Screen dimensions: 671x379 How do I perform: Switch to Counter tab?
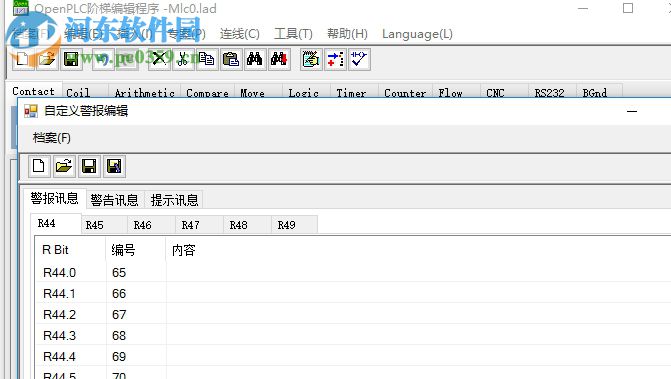click(x=405, y=92)
